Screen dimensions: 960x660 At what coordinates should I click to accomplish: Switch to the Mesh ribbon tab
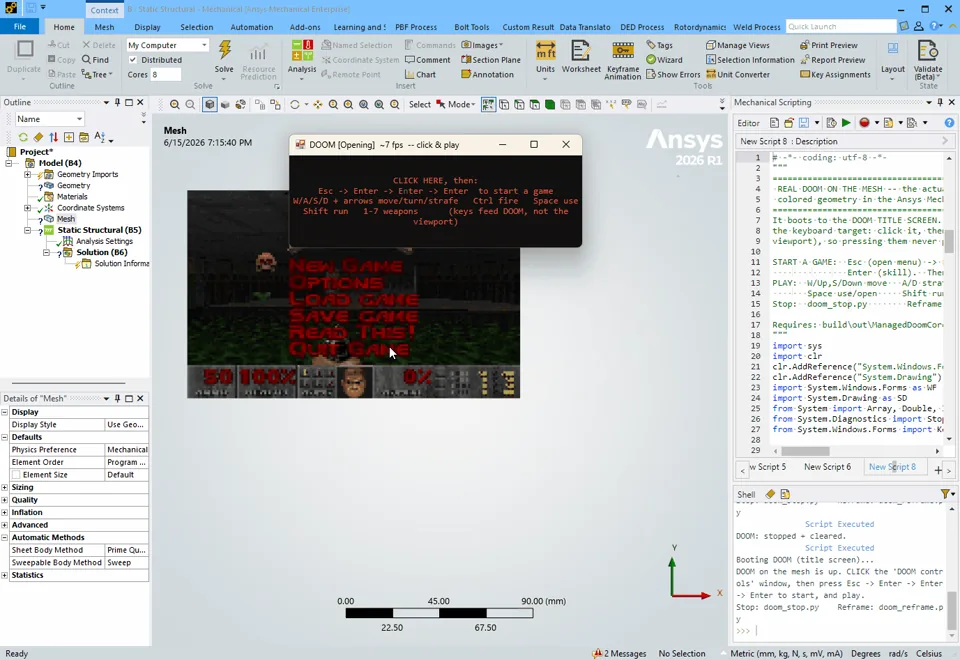tap(104, 27)
